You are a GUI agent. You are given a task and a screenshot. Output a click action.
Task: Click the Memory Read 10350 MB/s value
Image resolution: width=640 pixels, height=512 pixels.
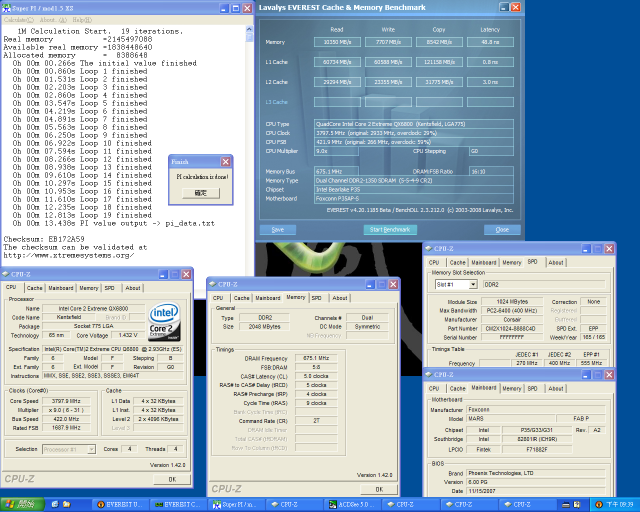pos(337,42)
